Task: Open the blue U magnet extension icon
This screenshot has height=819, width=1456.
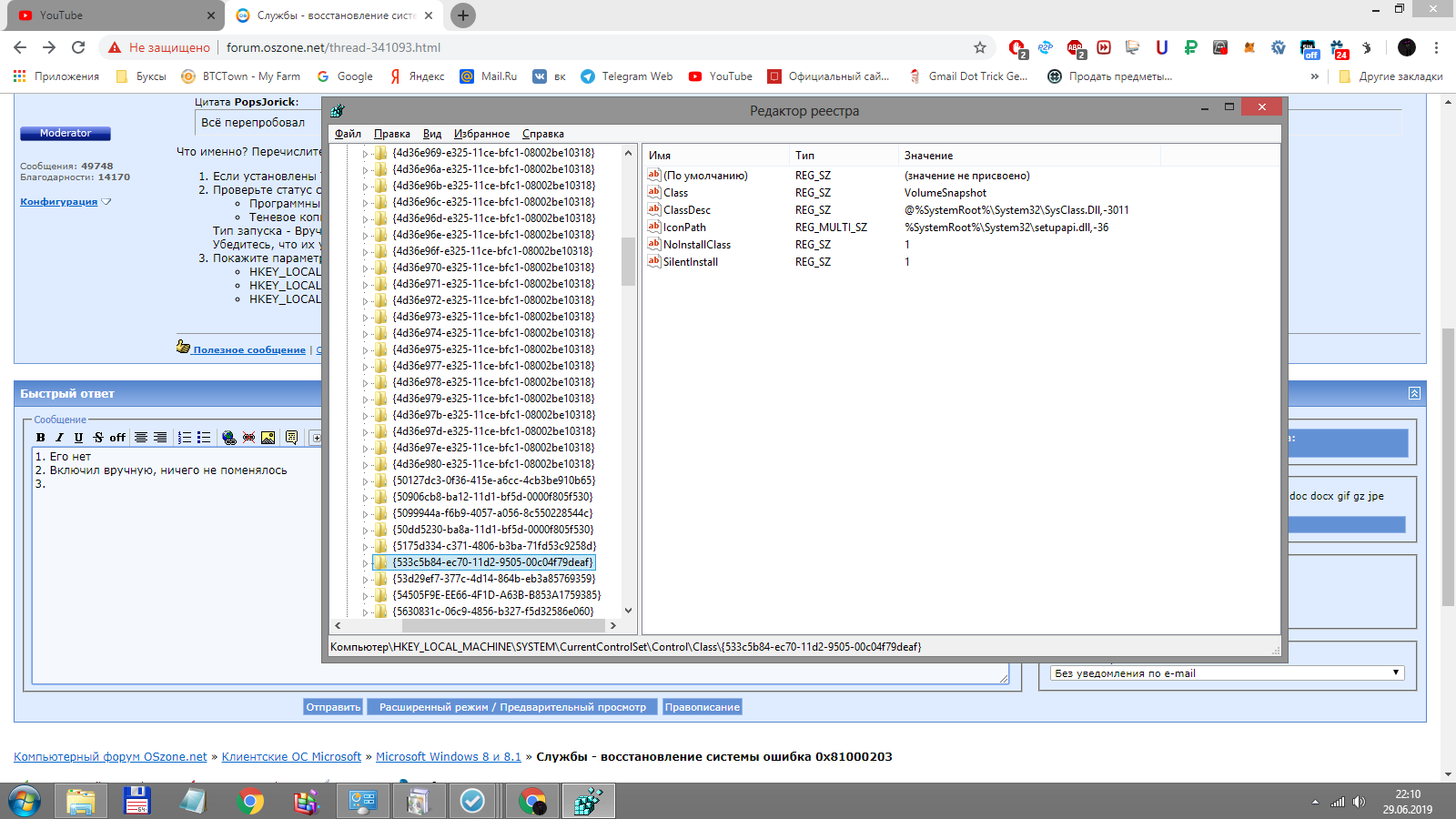Action: point(1162,47)
